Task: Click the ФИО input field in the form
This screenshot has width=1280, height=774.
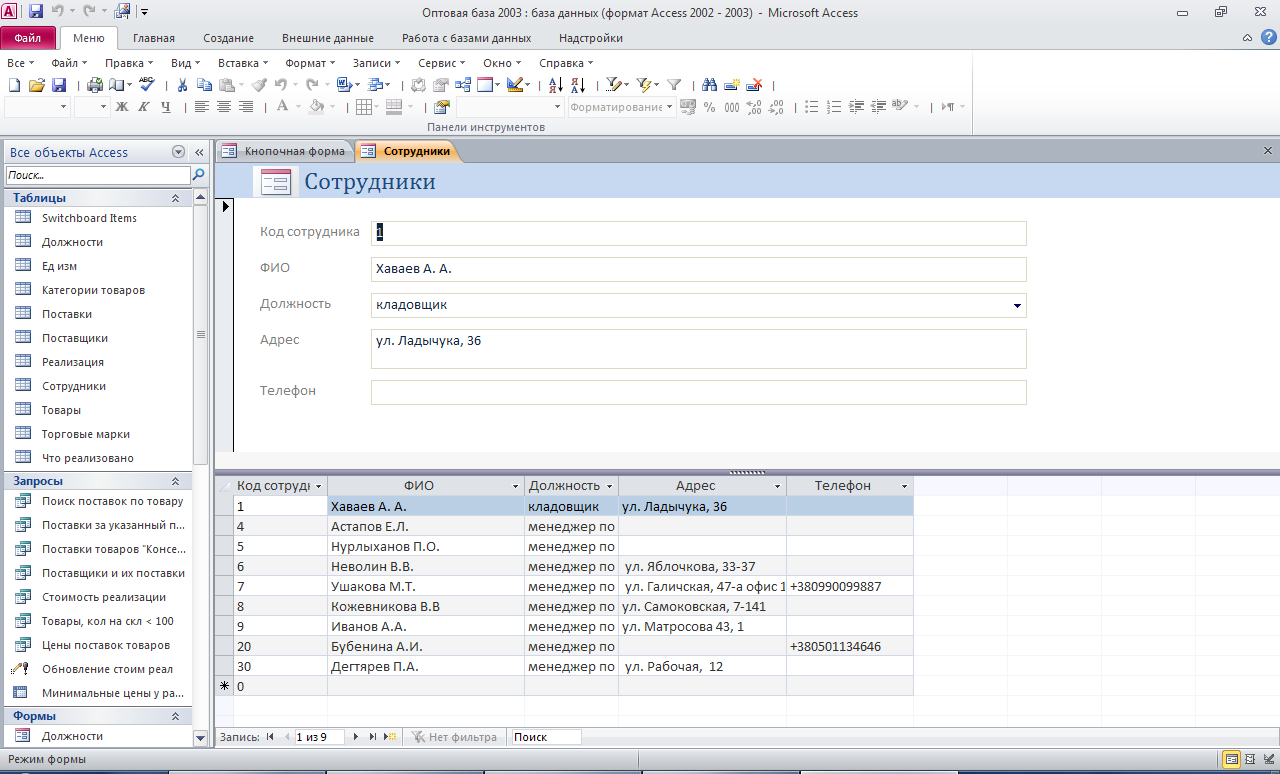Action: click(698, 269)
